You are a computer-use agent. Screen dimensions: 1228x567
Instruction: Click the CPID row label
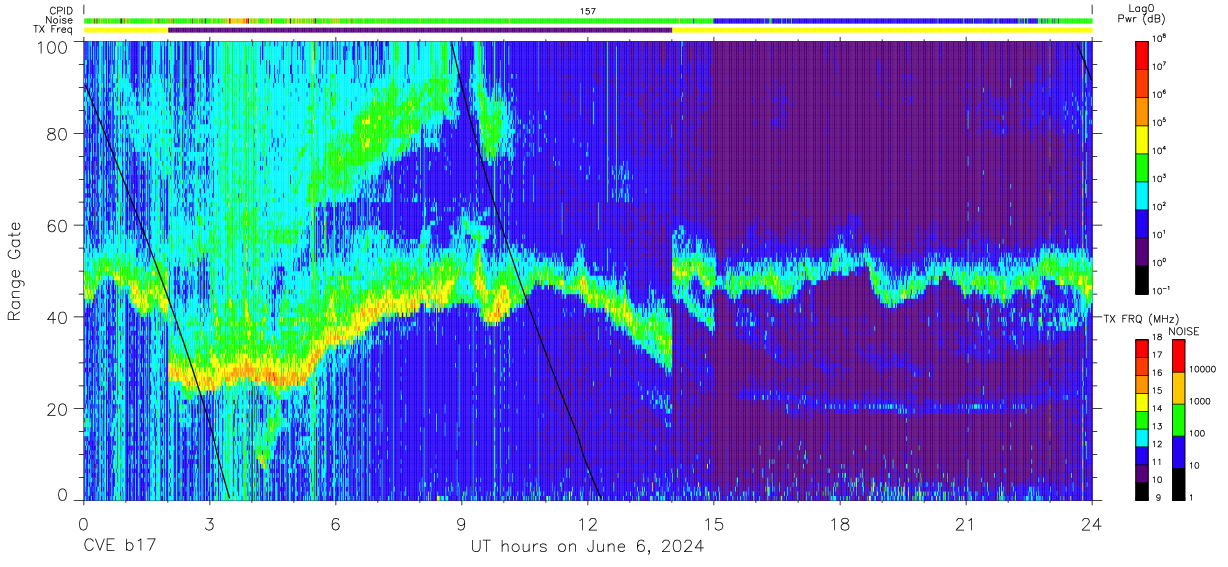(x=60, y=10)
